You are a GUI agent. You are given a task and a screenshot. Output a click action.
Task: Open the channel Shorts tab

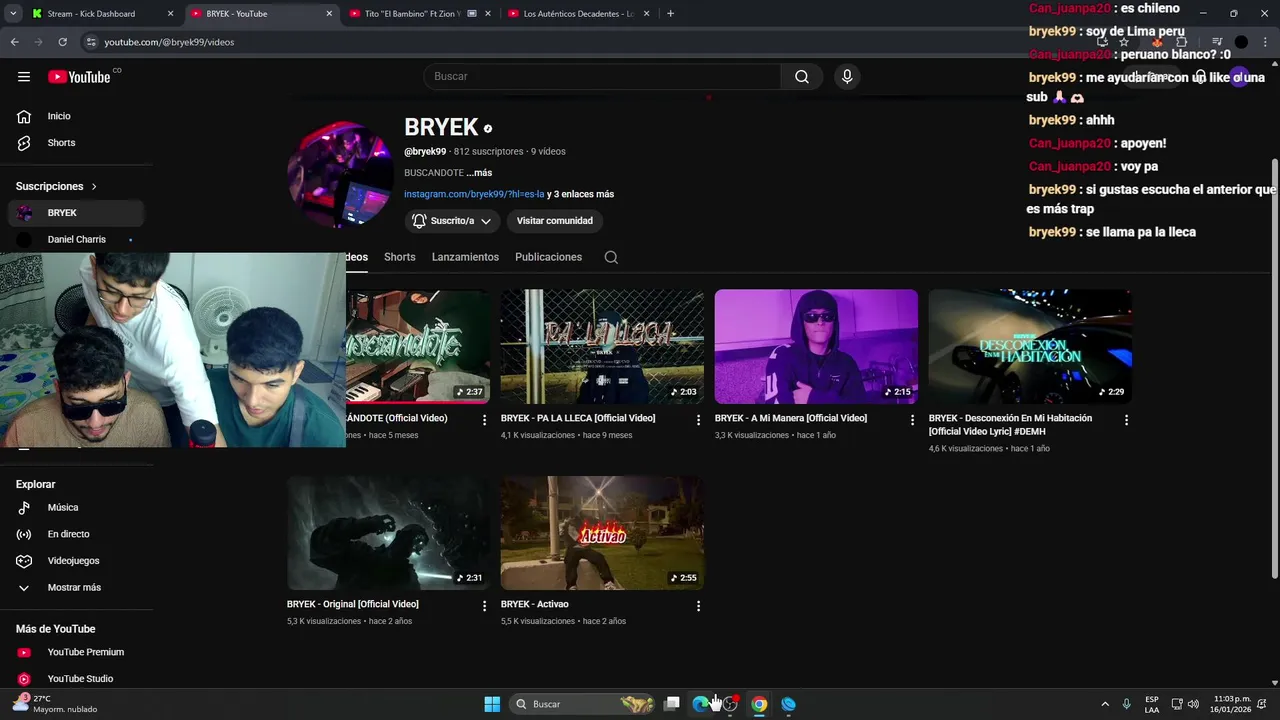pos(400,257)
